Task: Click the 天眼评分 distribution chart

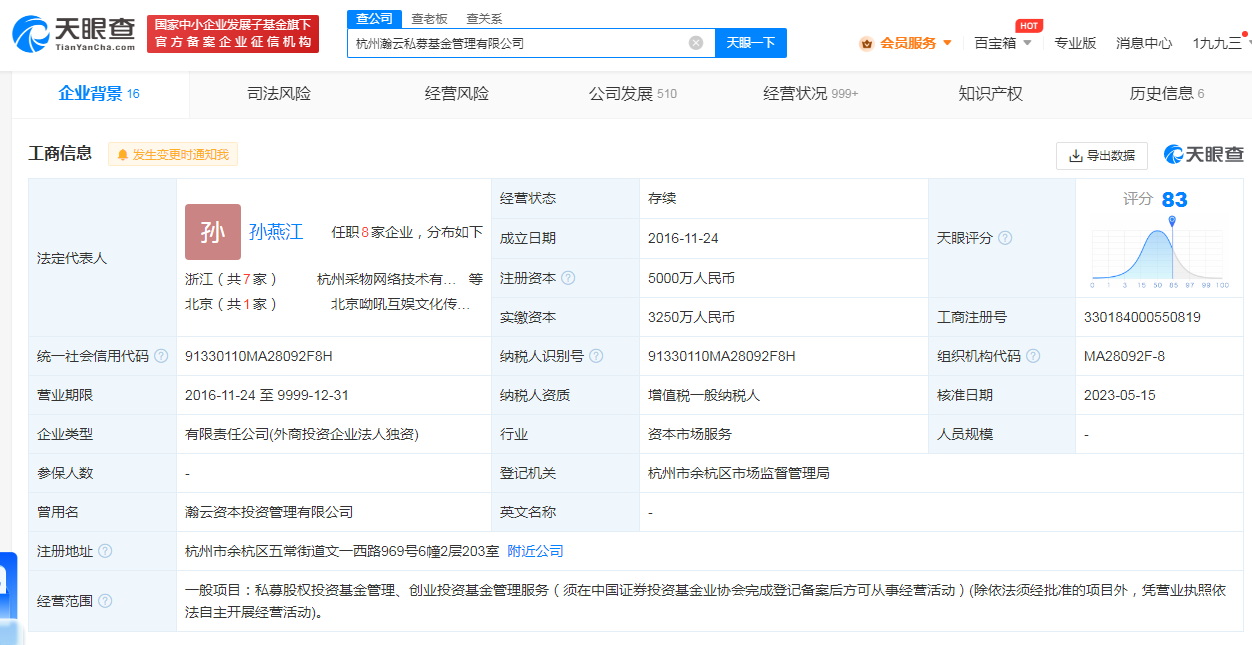Action: [x=1160, y=254]
